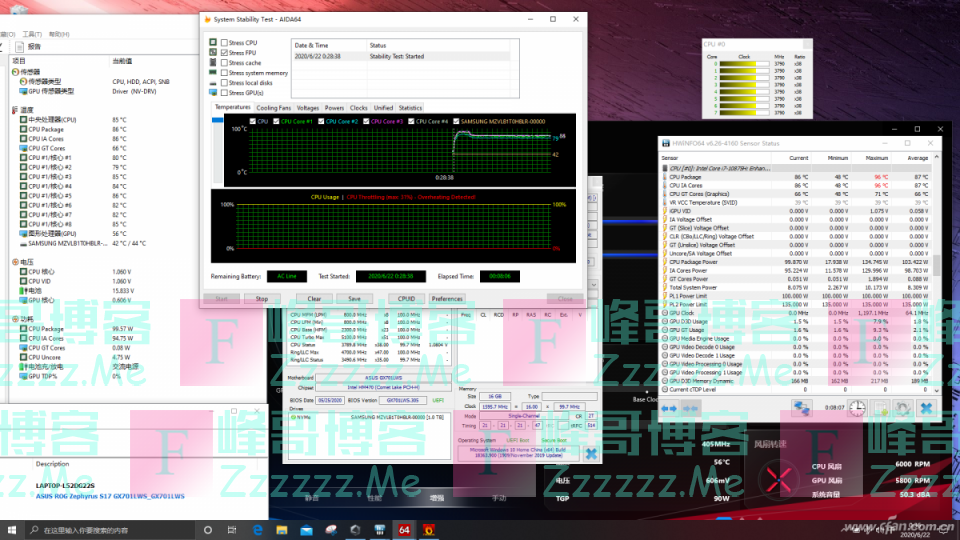
Task: Enable Stress GPU(s) checkbox
Action: pyautogui.click(x=224, y=92)
